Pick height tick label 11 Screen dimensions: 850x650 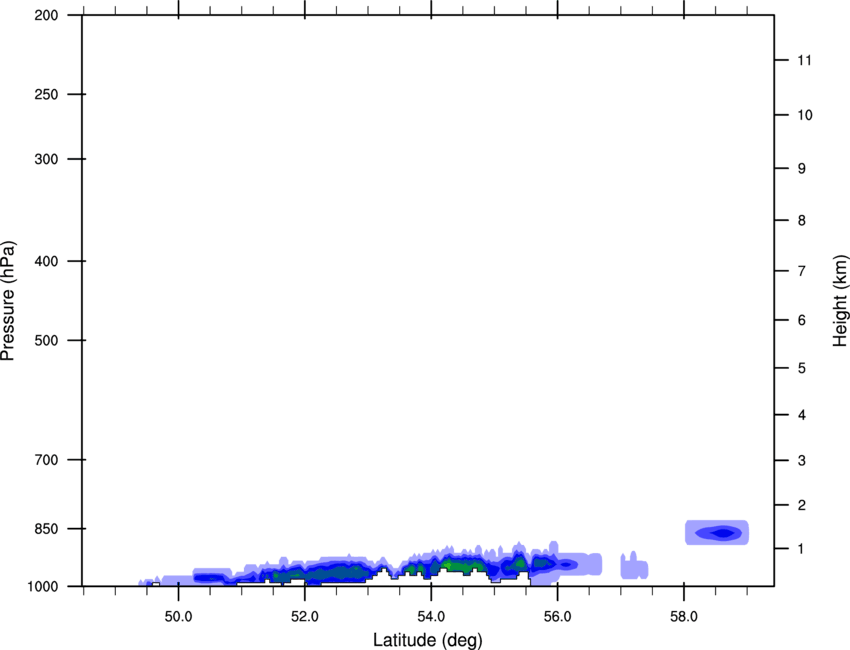pyautogui.click(x=804, y=60)
